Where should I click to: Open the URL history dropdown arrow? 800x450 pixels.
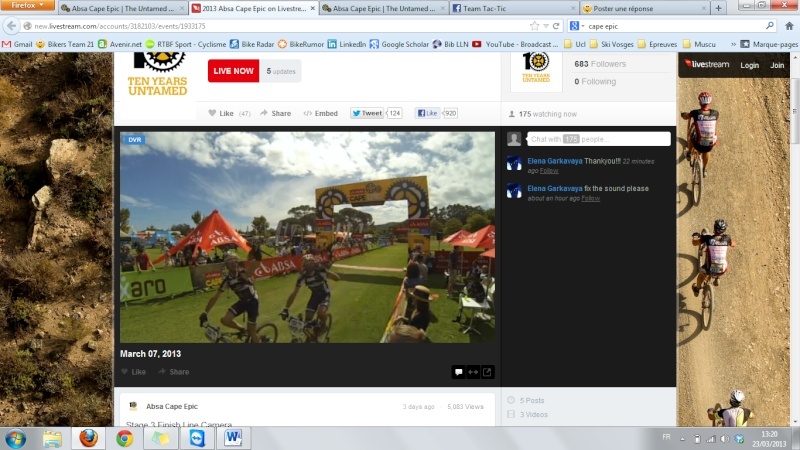[x=545, y=26]
